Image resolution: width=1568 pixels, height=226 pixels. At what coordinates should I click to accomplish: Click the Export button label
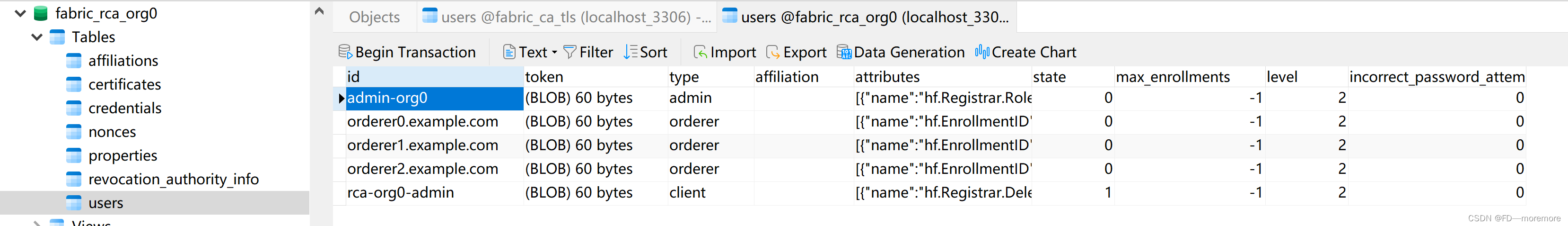point(805,53)
